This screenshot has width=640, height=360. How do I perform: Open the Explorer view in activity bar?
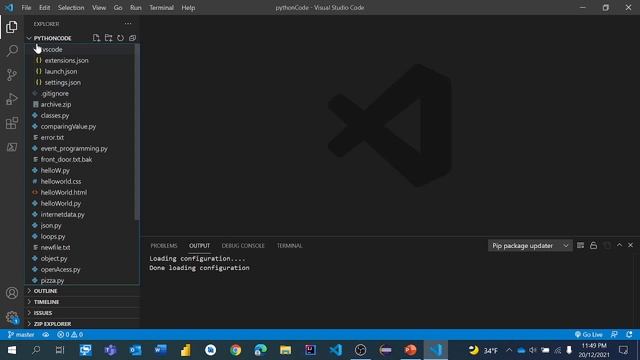click(x=12, y=27)
